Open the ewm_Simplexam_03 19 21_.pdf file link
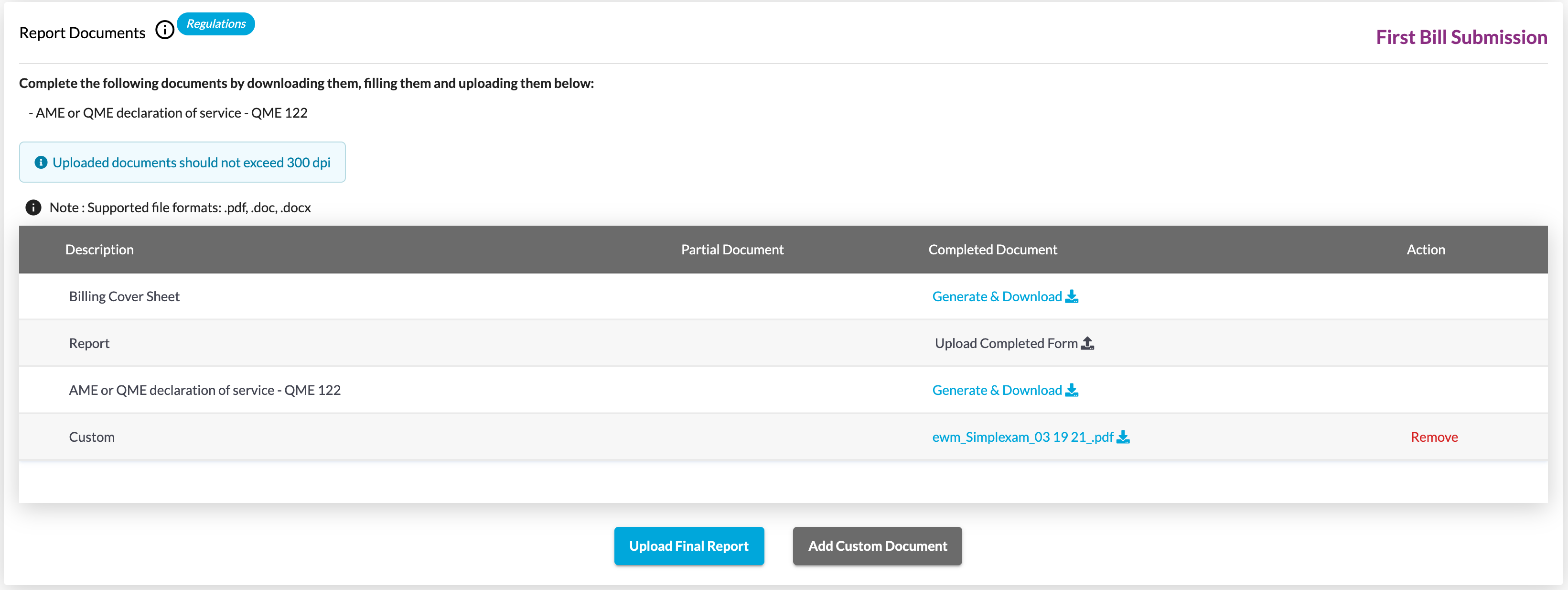Image resolution: width=1568 pixels, height=590 pixels. click(1022, 437)
